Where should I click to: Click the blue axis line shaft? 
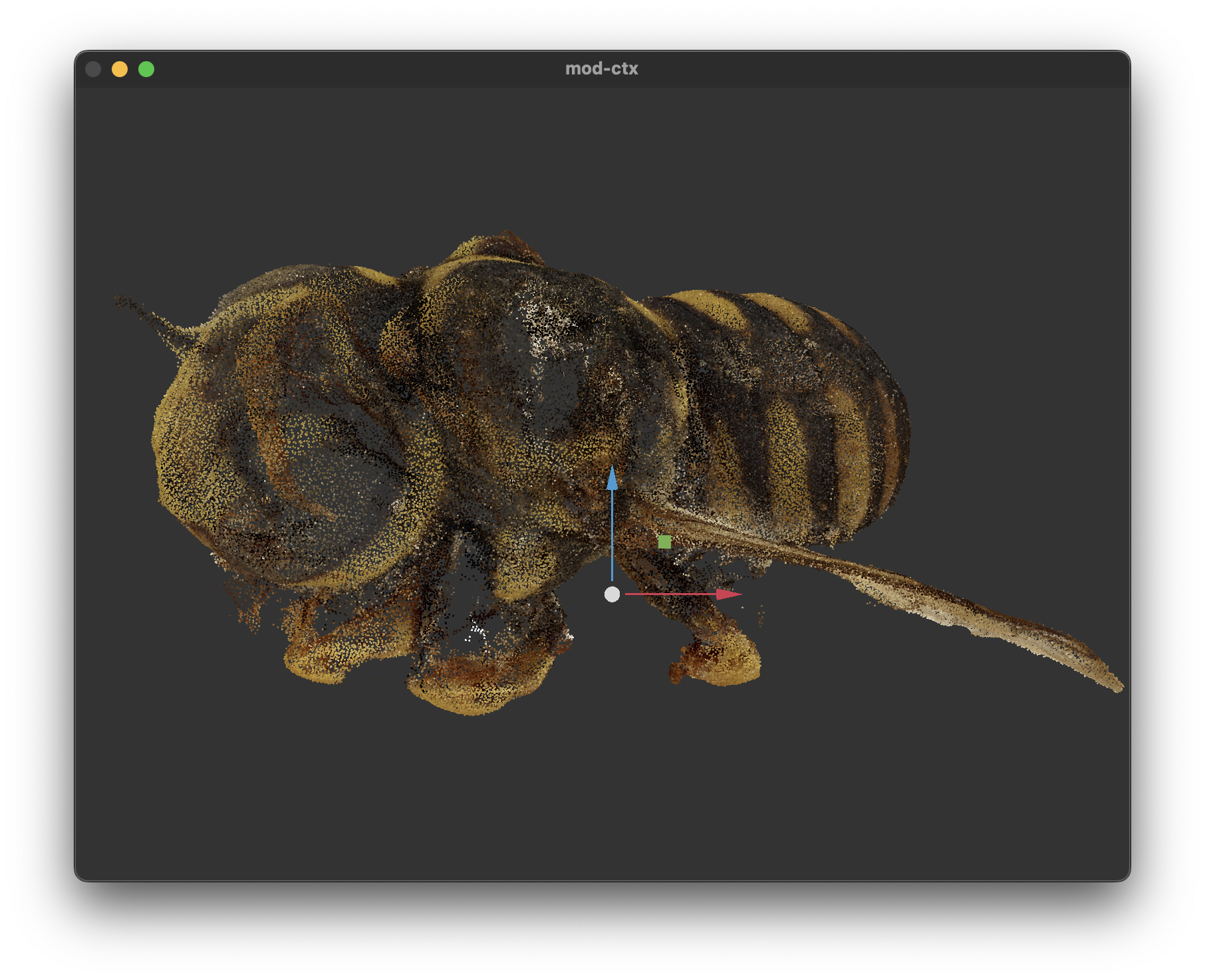tap(612, 532)
